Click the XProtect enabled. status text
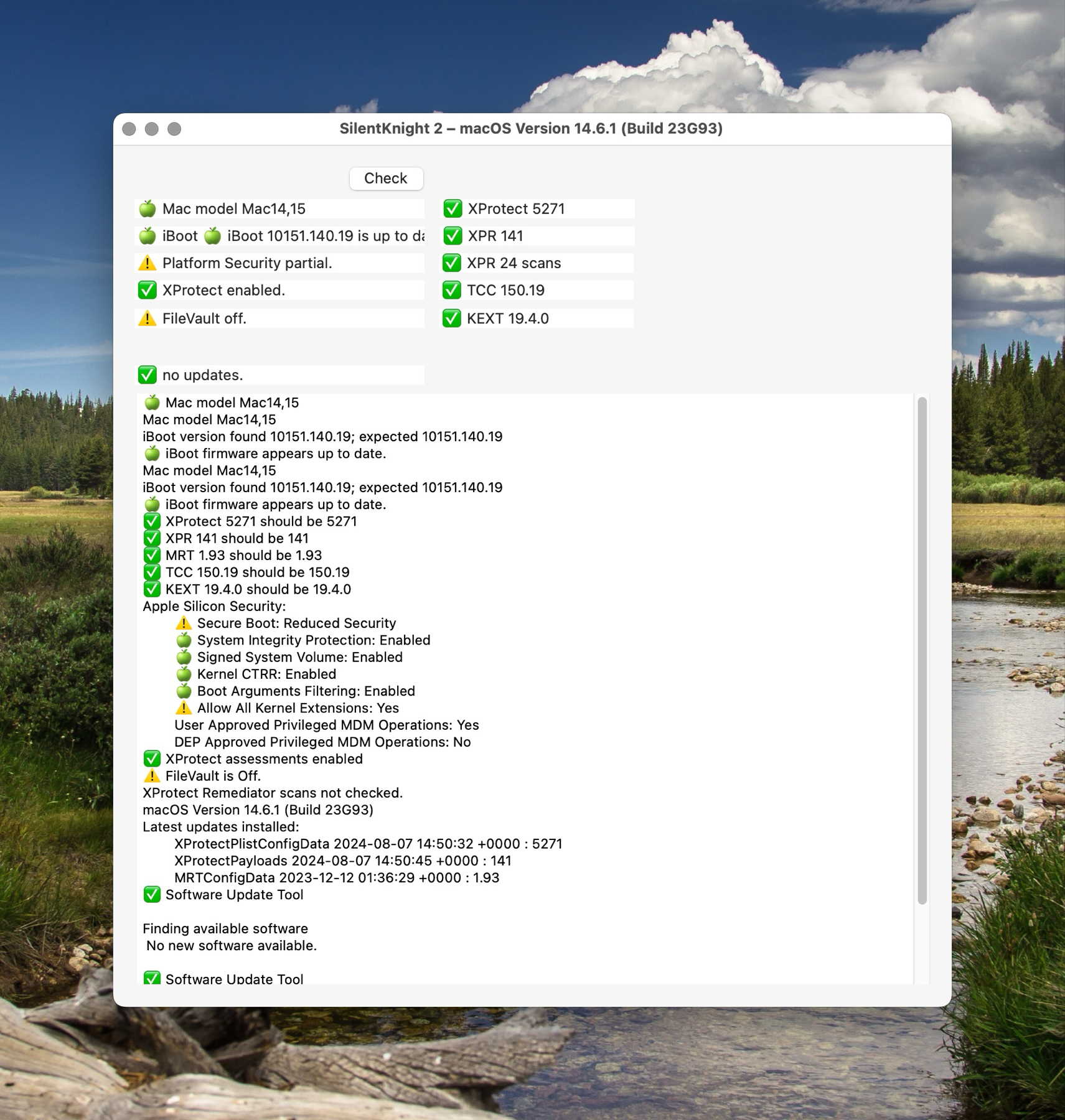Viewport: 1065px width, 1120px height. click(223, 291)
